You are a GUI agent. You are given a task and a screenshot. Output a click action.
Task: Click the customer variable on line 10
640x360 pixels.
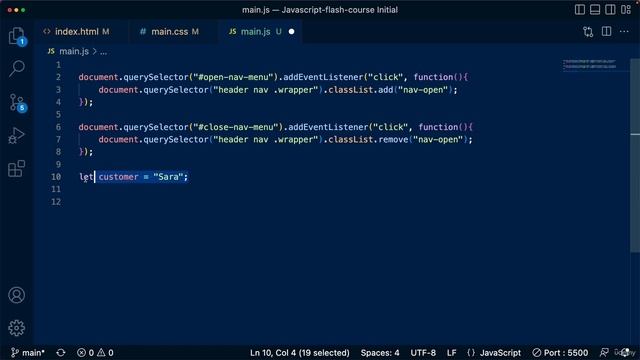(x=118, y=177)
